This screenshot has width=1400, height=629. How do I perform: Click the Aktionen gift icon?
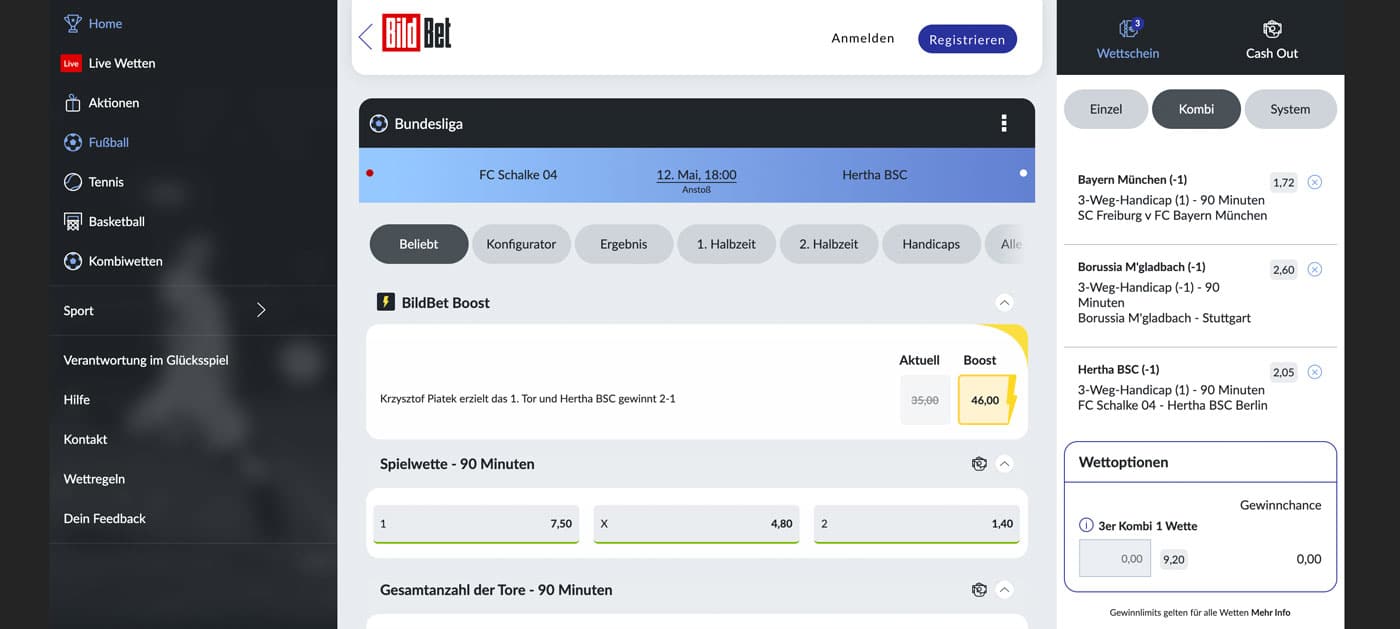coord(72,103)
